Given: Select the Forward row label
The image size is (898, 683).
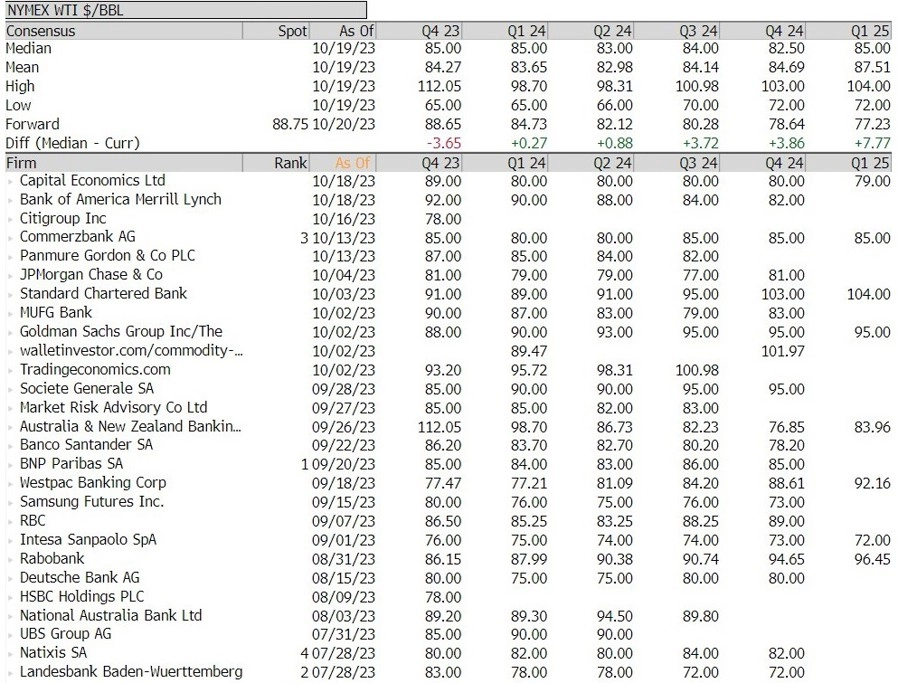Looking at the screenshot, I should pyautogui.click(x=33, y=124).
